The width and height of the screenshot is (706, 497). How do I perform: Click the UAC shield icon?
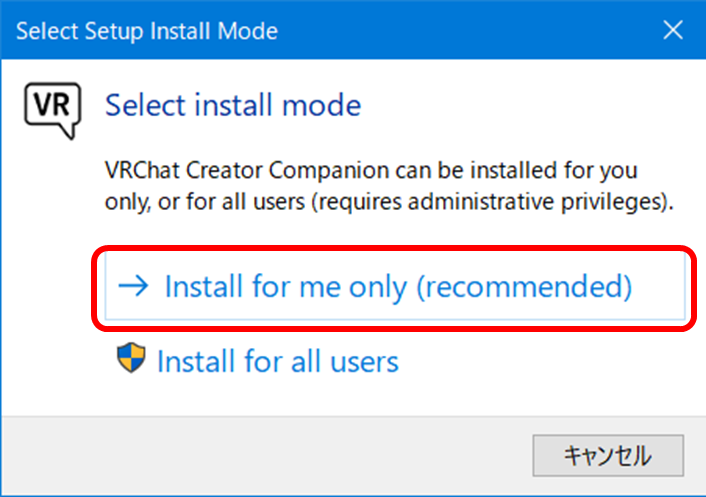pos(131,359)
